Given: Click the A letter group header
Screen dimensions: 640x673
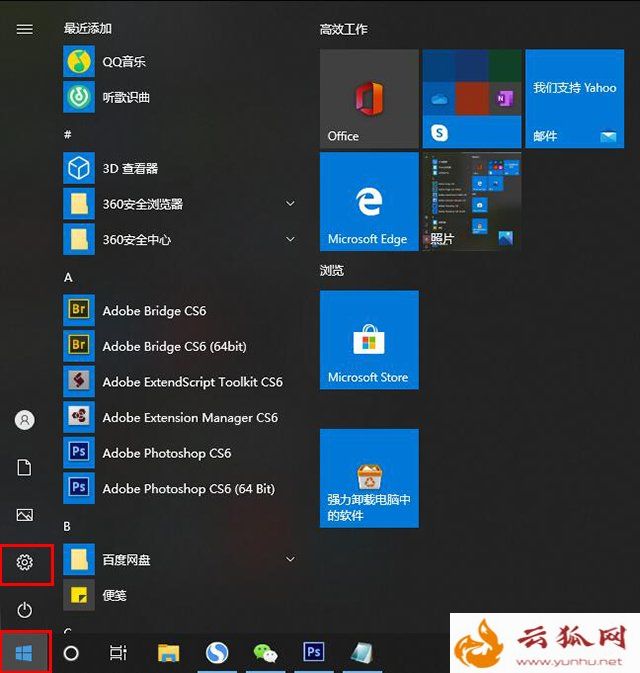Looking at the screenshot, I should click(x=68, y=277).
